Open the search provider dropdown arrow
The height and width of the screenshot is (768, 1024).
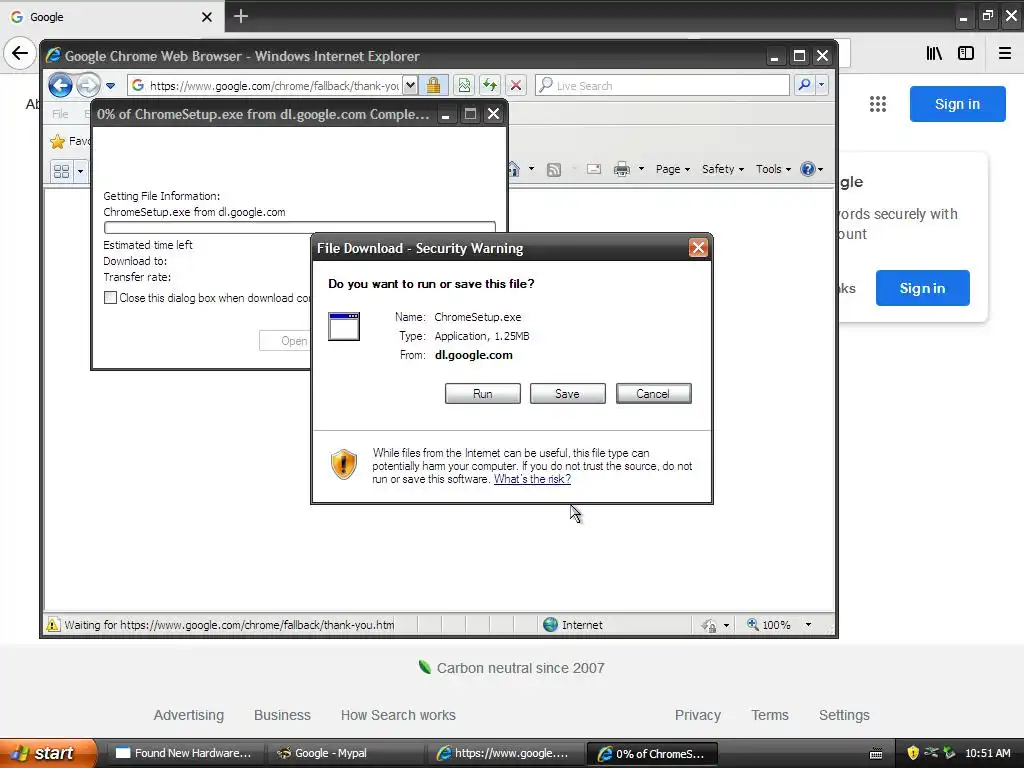(x=822, y=85)
